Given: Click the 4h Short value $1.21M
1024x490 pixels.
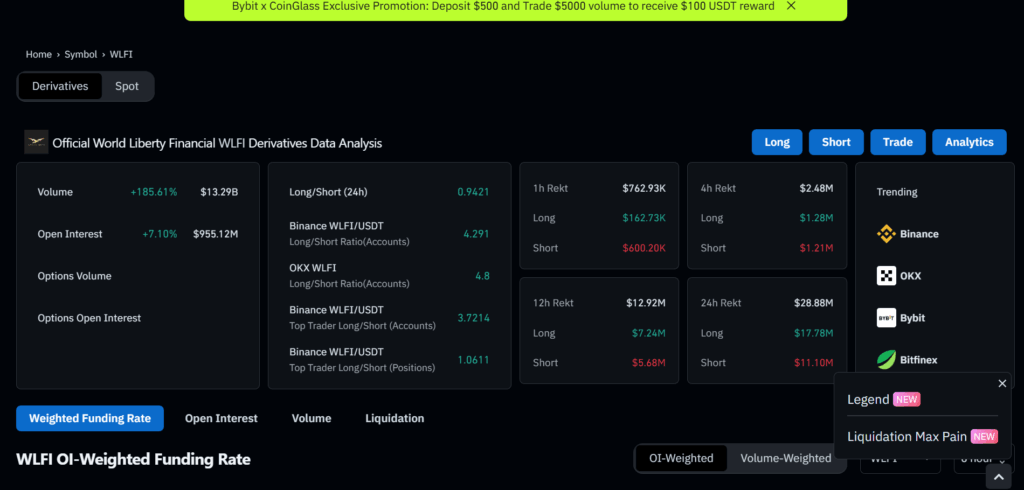Looking at the screenshot, I should click(x=816, y=248).
